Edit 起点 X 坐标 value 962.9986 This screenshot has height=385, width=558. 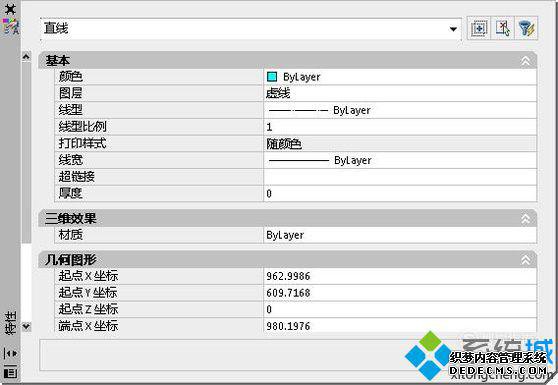pyautogui.click(x=400, y=276)
